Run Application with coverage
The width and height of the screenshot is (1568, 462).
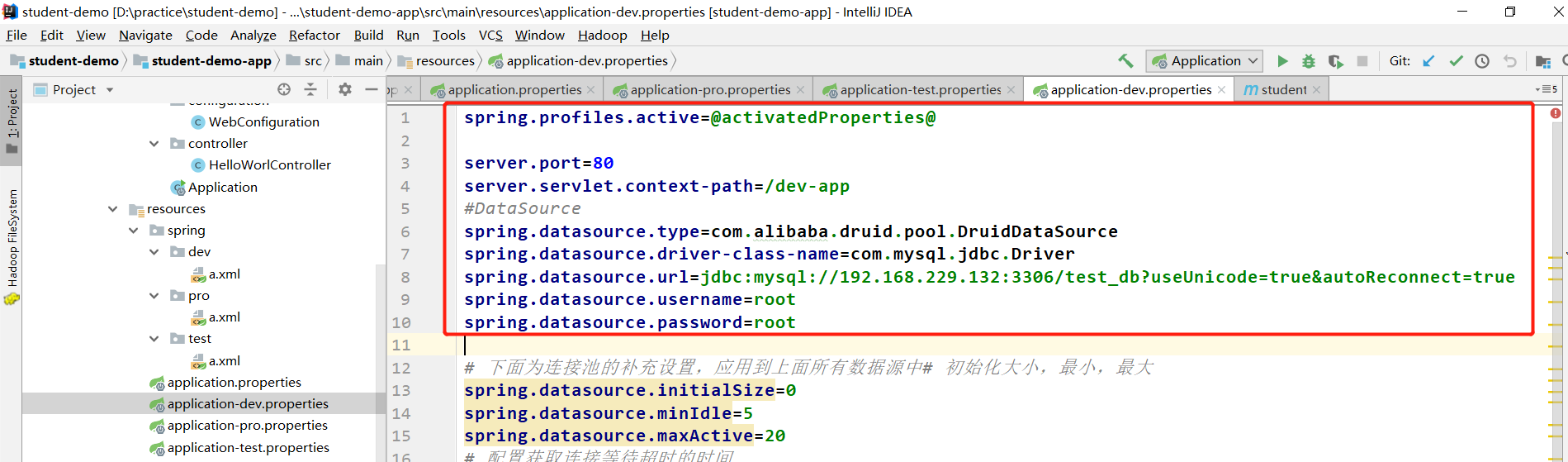pos(1336,60)
